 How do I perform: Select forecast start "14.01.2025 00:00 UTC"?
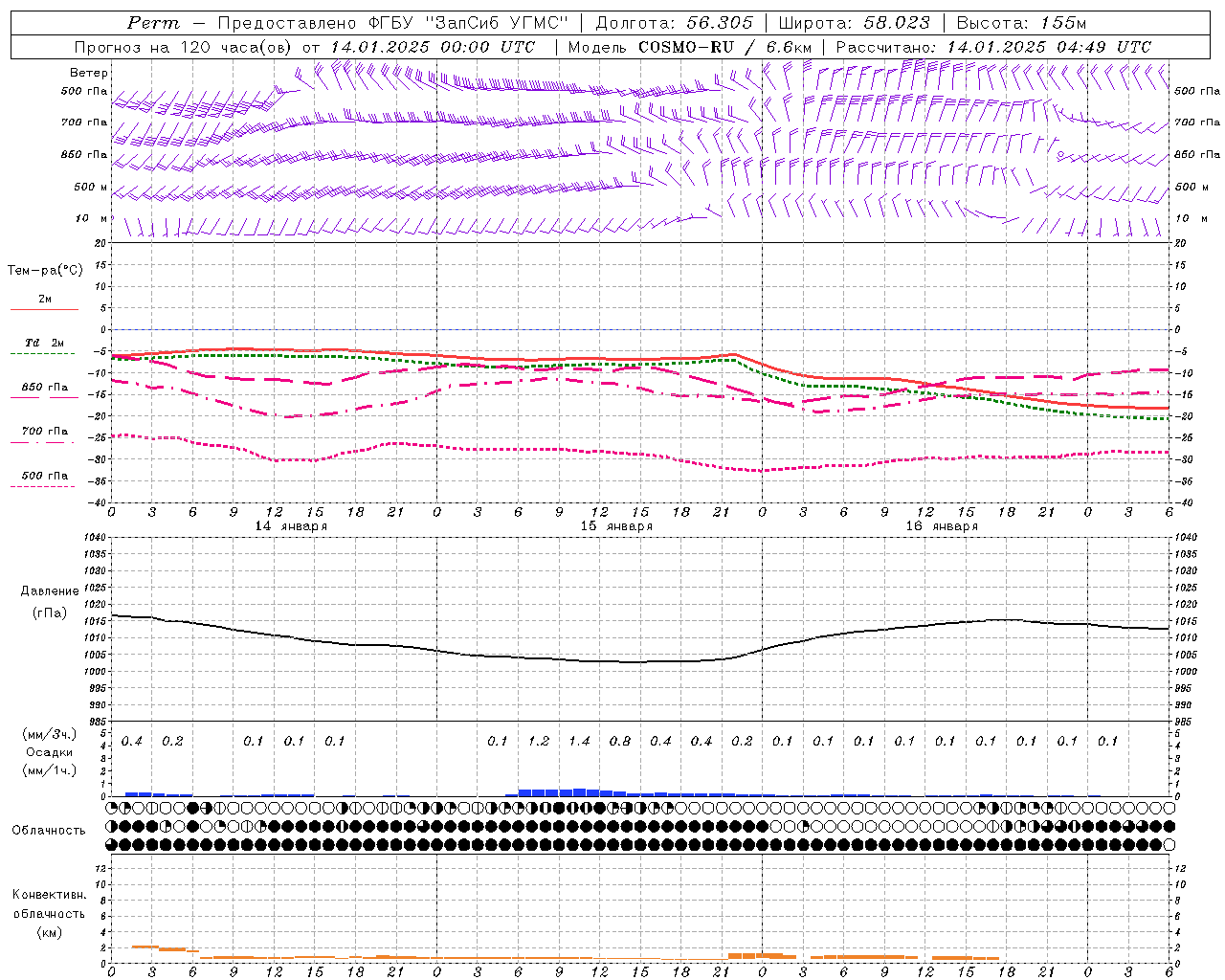click(433, 47)
